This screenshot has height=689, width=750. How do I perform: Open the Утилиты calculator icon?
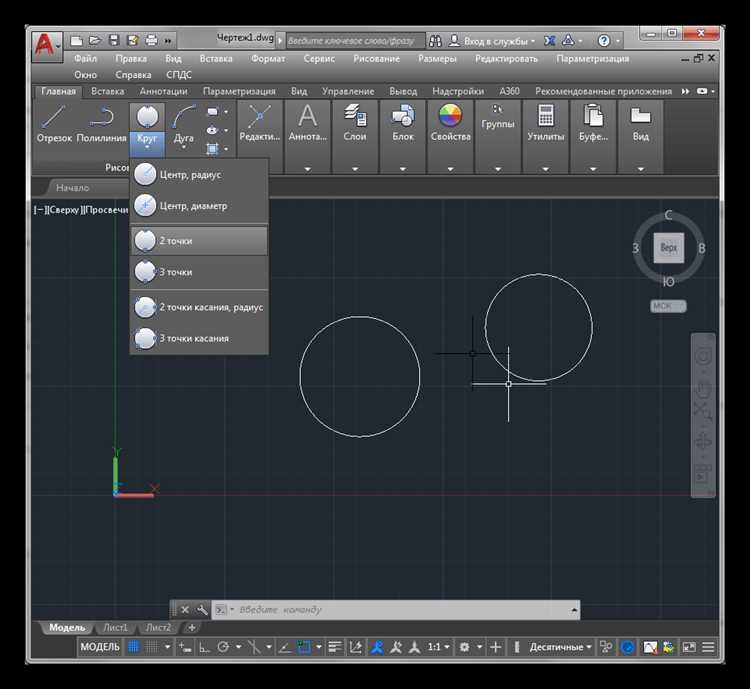click(x=546, y=116)
